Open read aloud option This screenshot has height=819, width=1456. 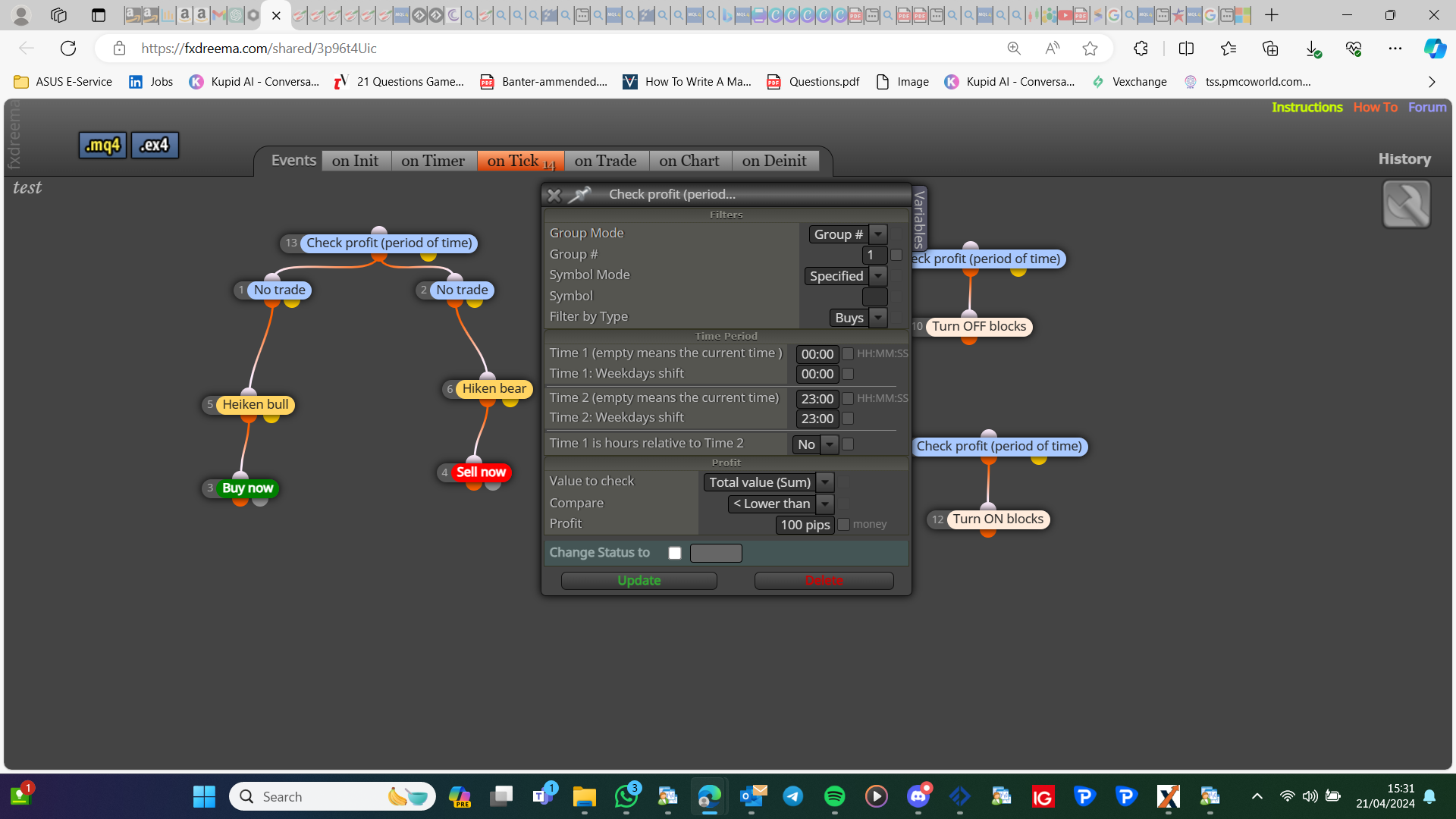[x=1052, y=49]
